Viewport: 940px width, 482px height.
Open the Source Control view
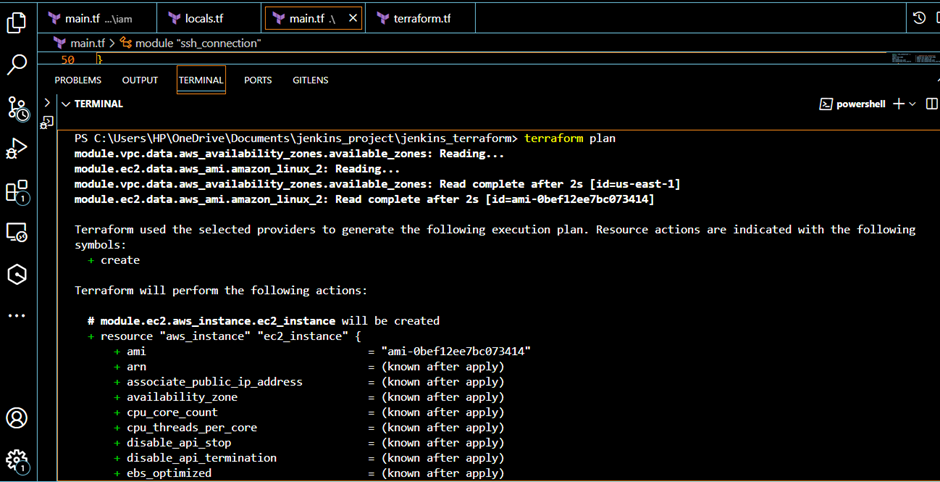[x=17, y=108]
